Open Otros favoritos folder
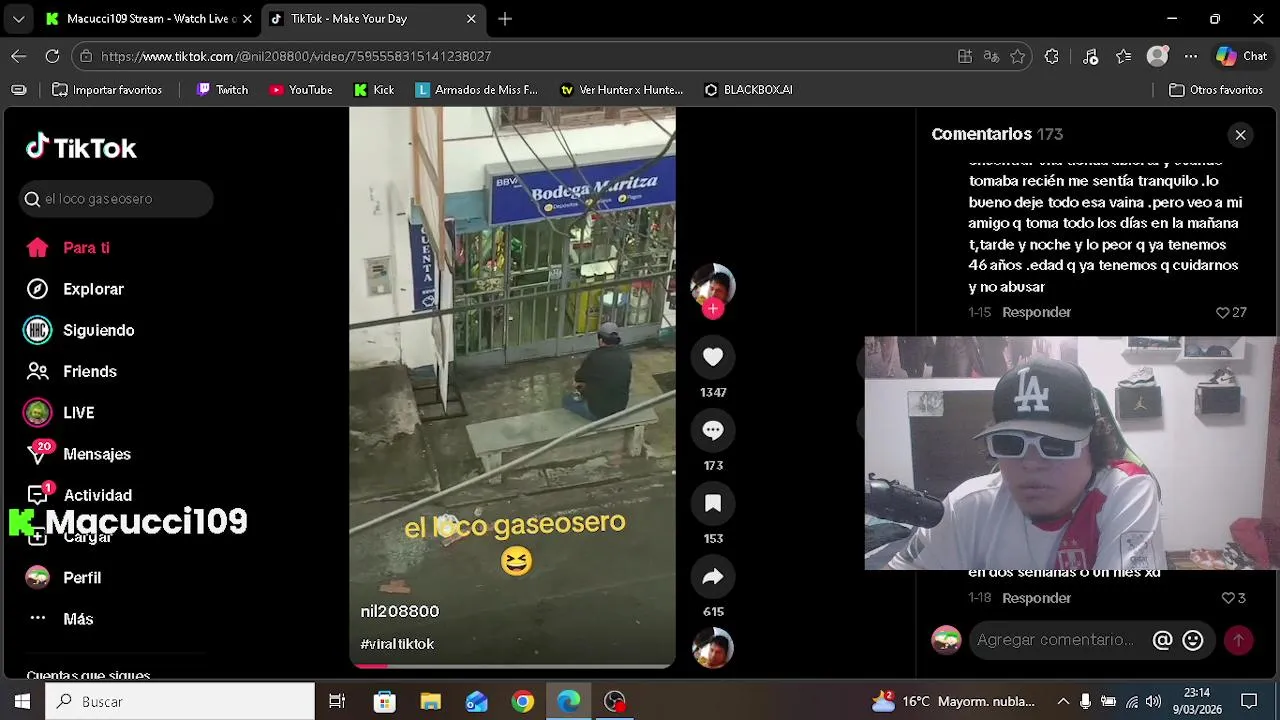Image resolution: width=1280 pixels, height=720 pixels. coord(1216,90)
